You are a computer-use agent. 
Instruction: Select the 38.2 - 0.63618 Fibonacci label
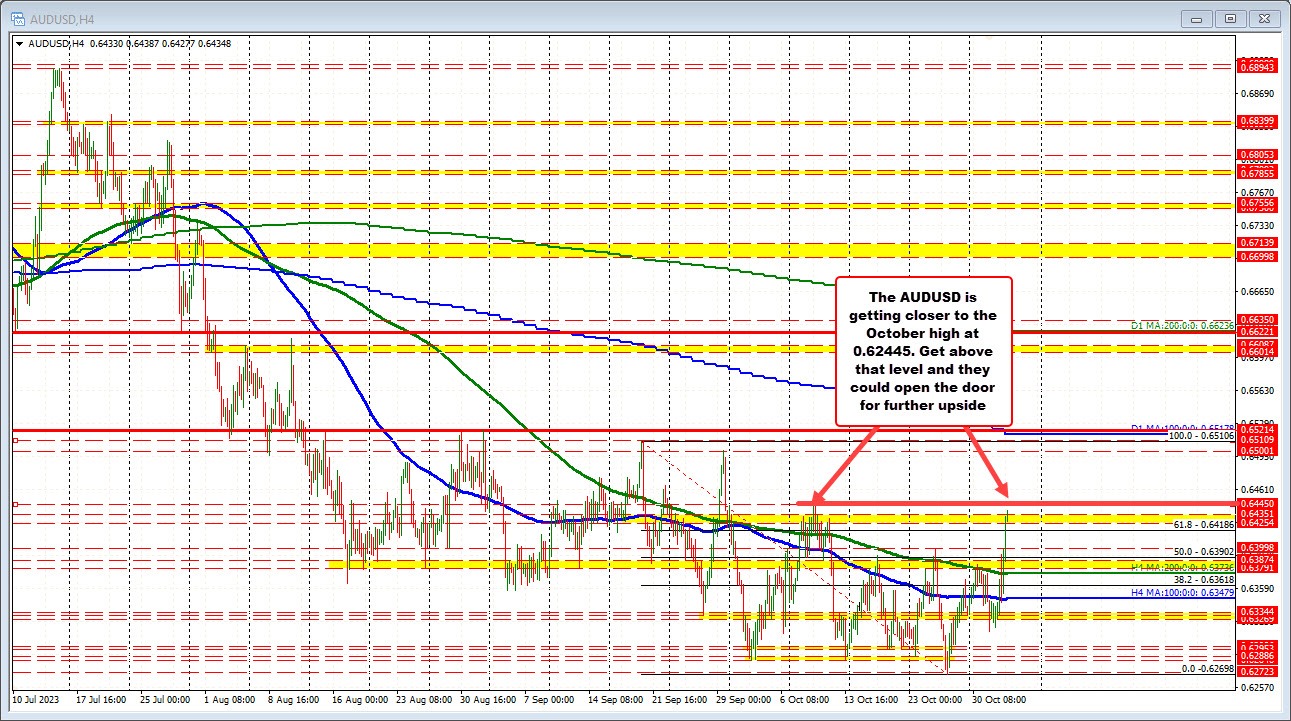pyautogui.click(x=1205, y=578)
